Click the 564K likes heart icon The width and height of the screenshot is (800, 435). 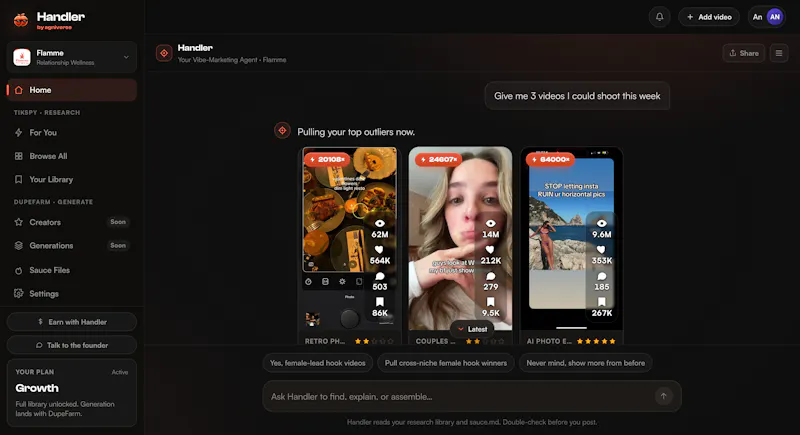click(x=379, y=250)
